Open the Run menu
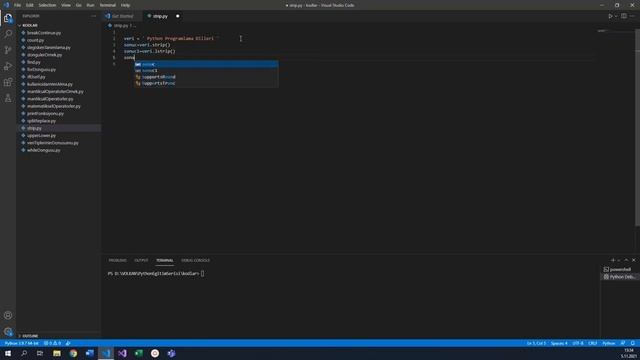Viewport: 640px width, 360px height. [90, 5]
